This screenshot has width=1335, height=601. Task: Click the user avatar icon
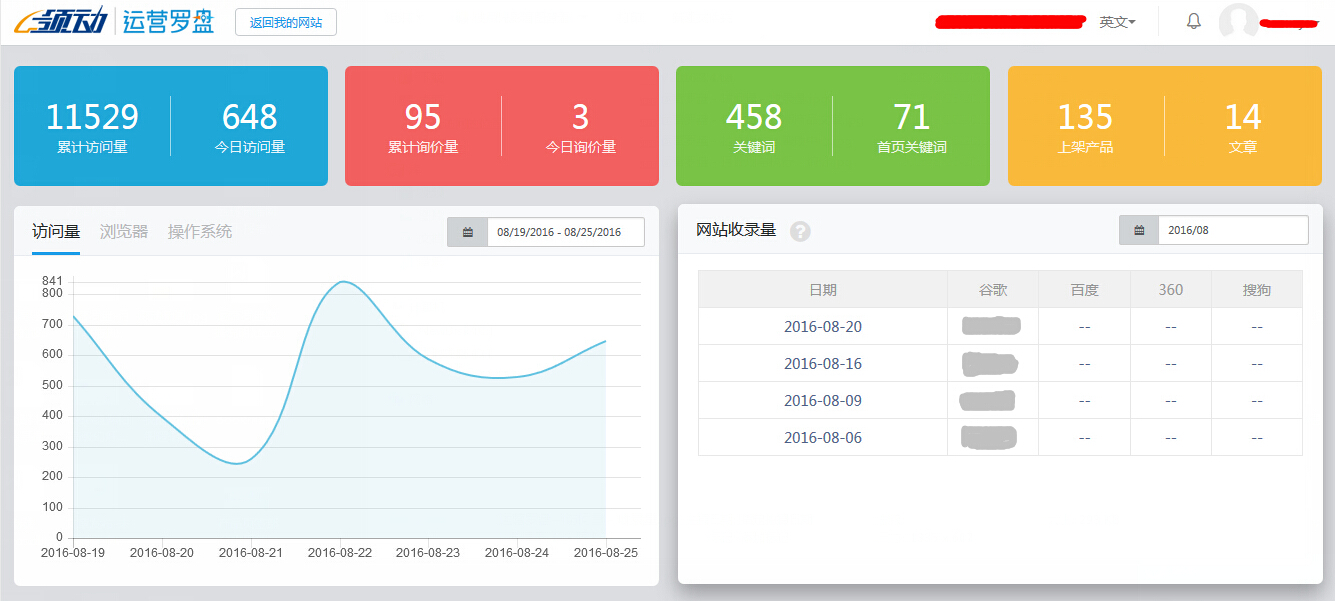click(x=1237, y=21)
